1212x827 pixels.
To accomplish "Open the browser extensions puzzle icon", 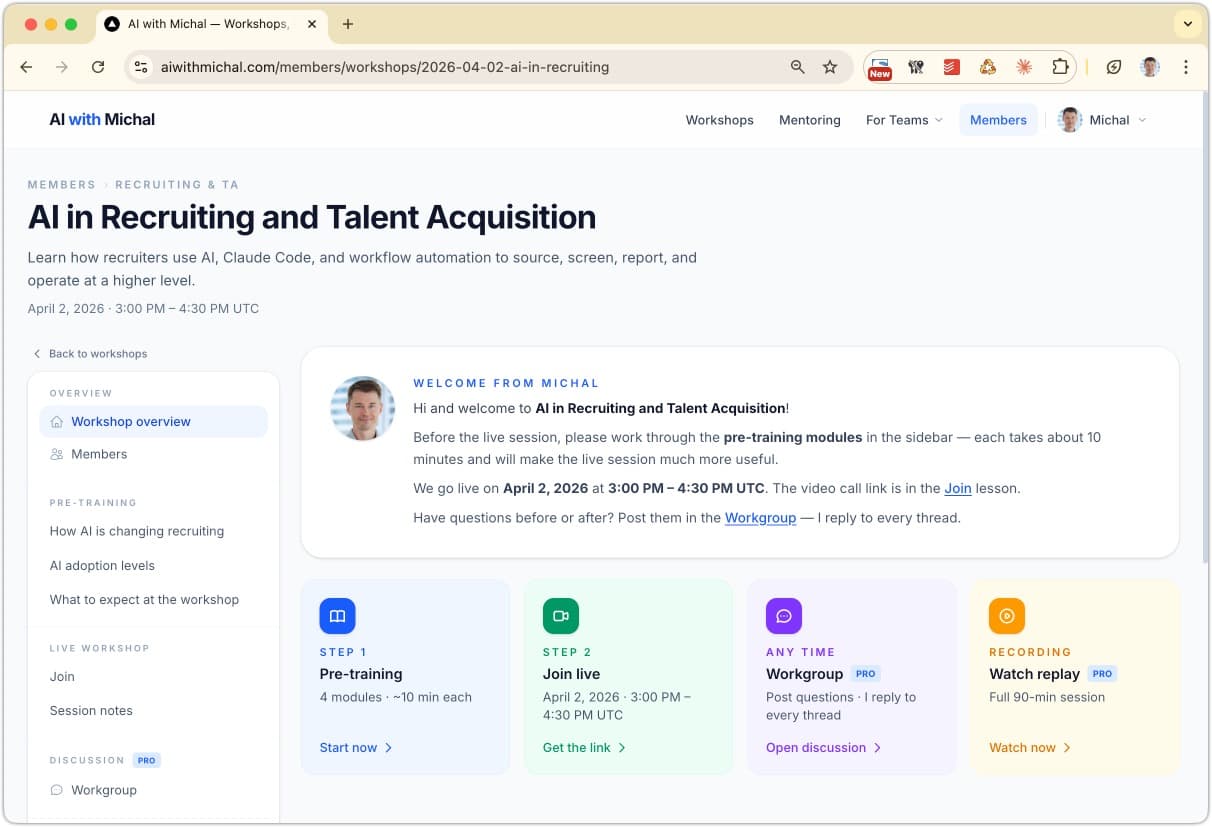I will 1059,67.
